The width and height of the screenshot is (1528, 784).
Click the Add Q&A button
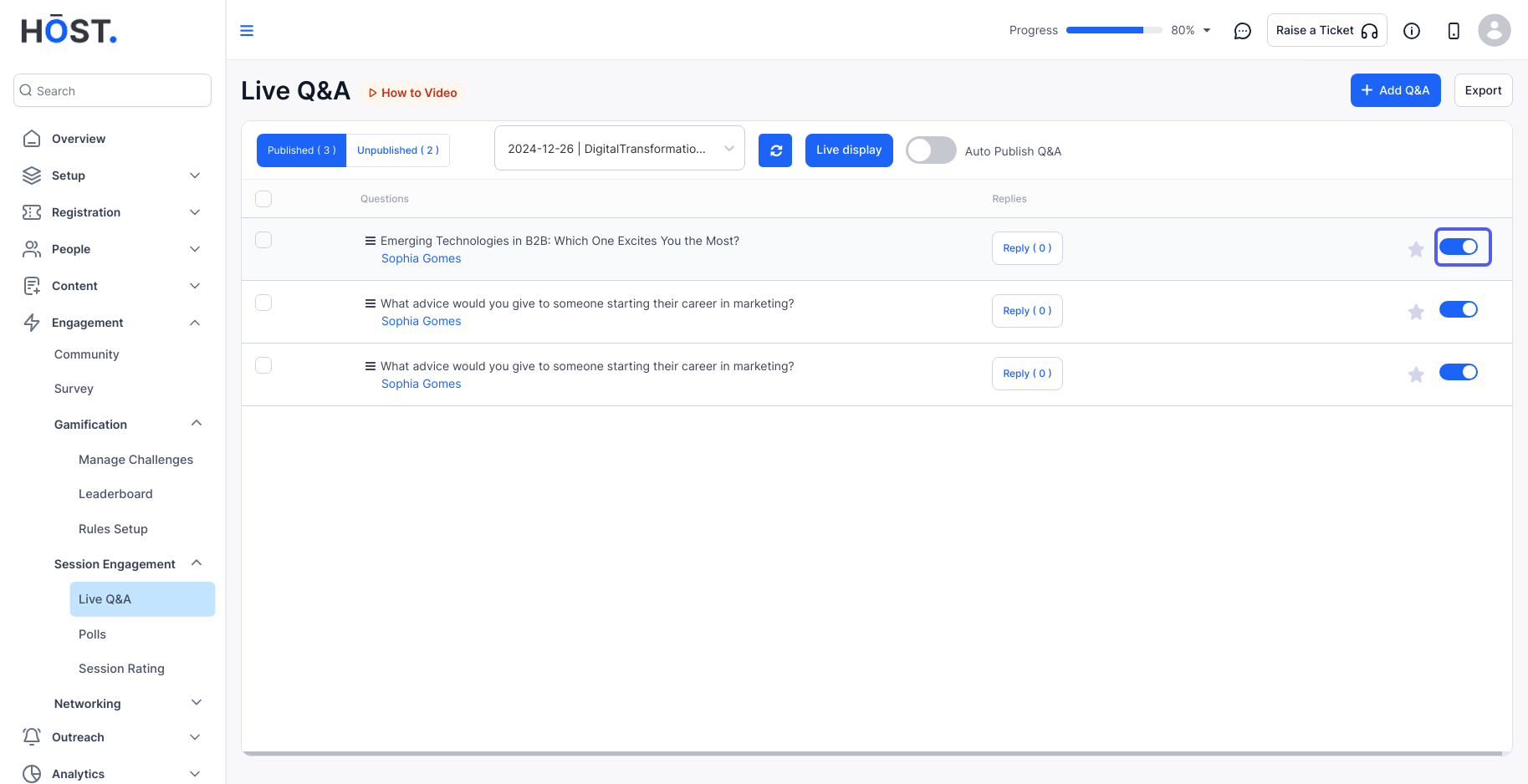(x=1395, y=90)
